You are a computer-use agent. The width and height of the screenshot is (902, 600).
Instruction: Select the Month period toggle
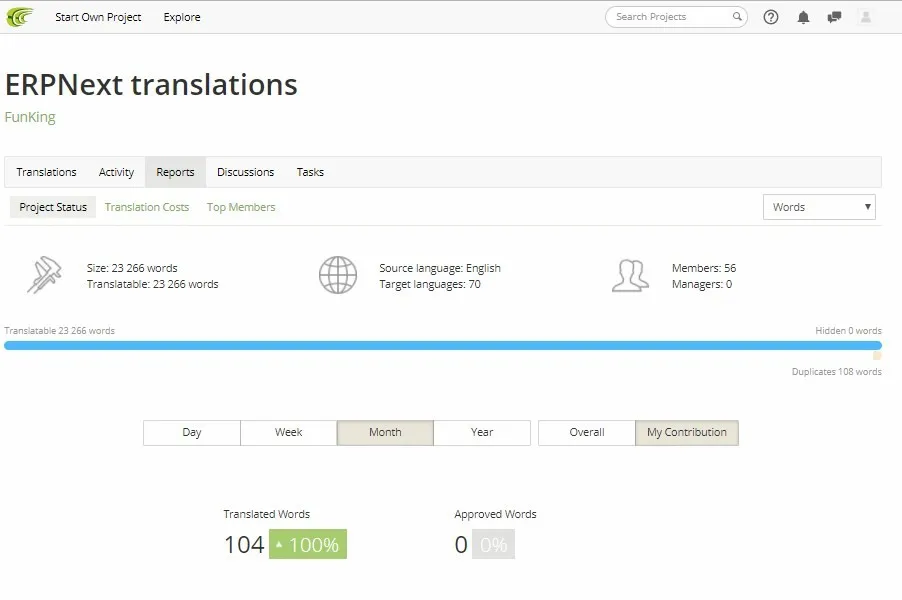pos(385,433)
